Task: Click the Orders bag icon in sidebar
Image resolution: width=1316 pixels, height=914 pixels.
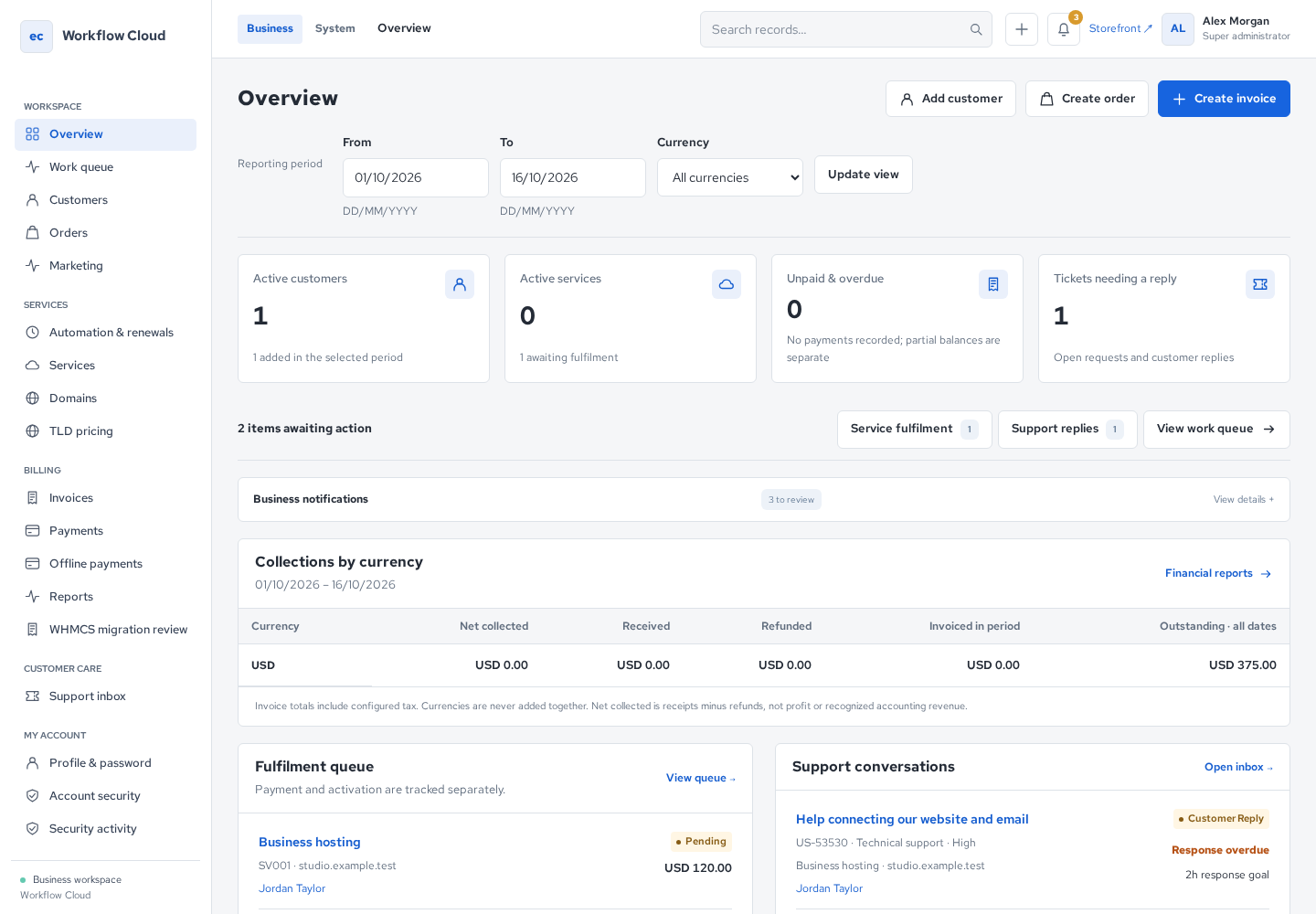Action: (33, 233)
